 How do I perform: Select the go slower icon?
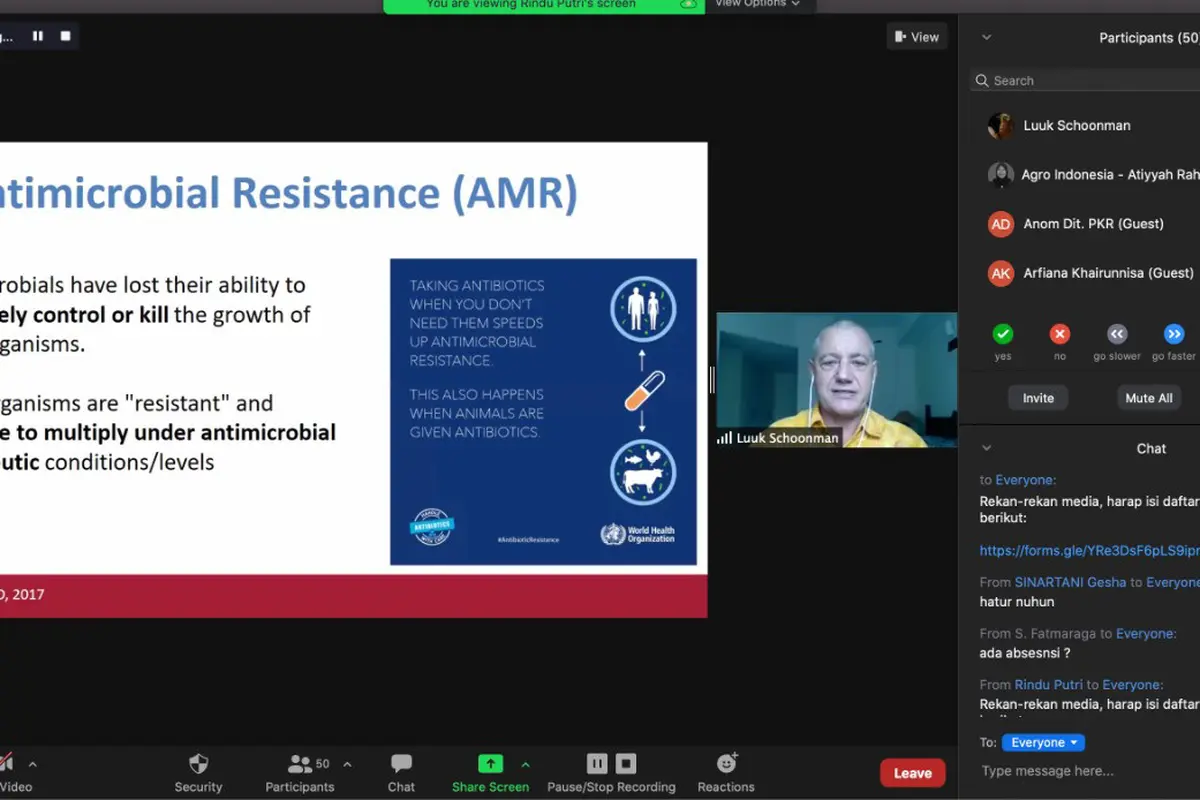click(x=1117, y=334)
